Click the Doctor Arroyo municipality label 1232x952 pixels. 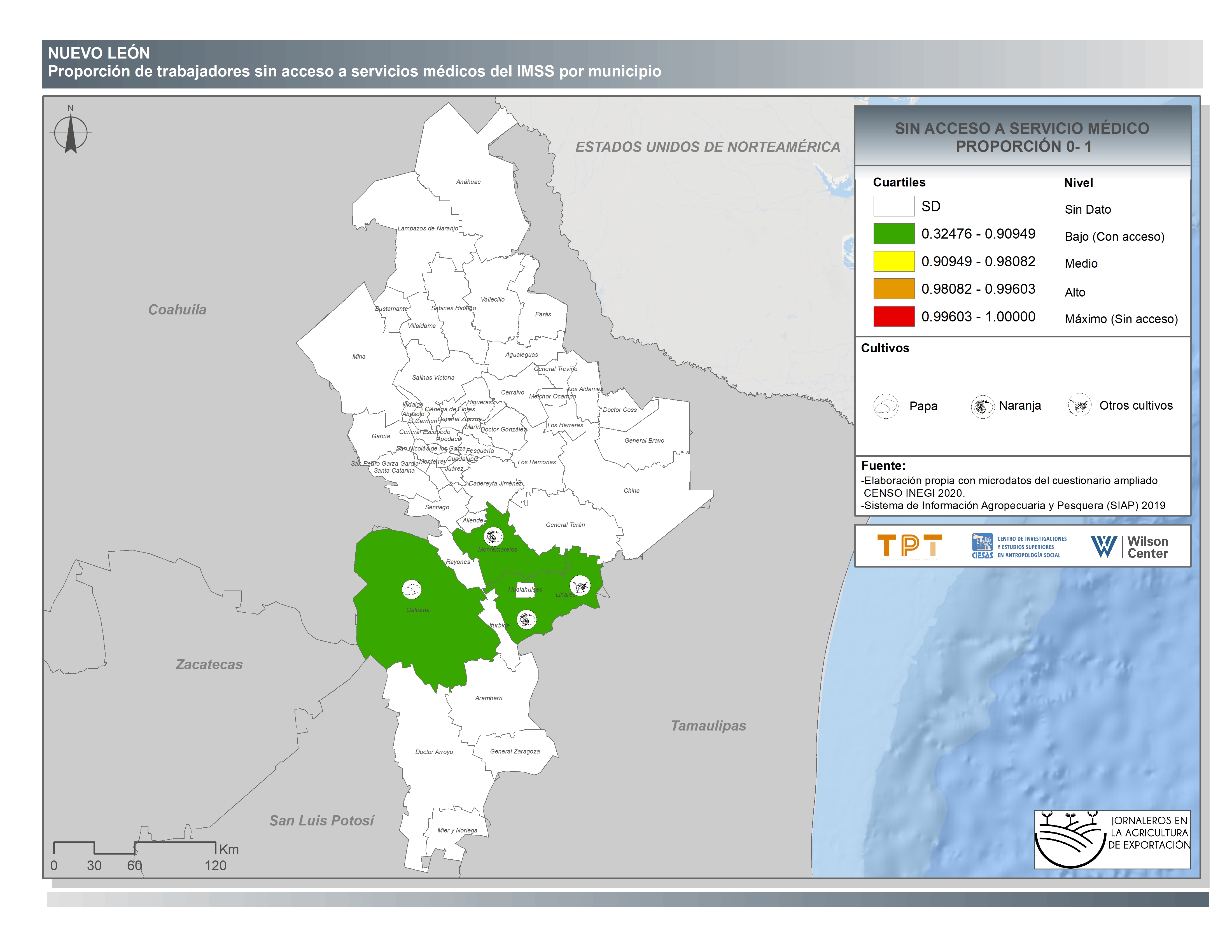(x=434, y=752)
